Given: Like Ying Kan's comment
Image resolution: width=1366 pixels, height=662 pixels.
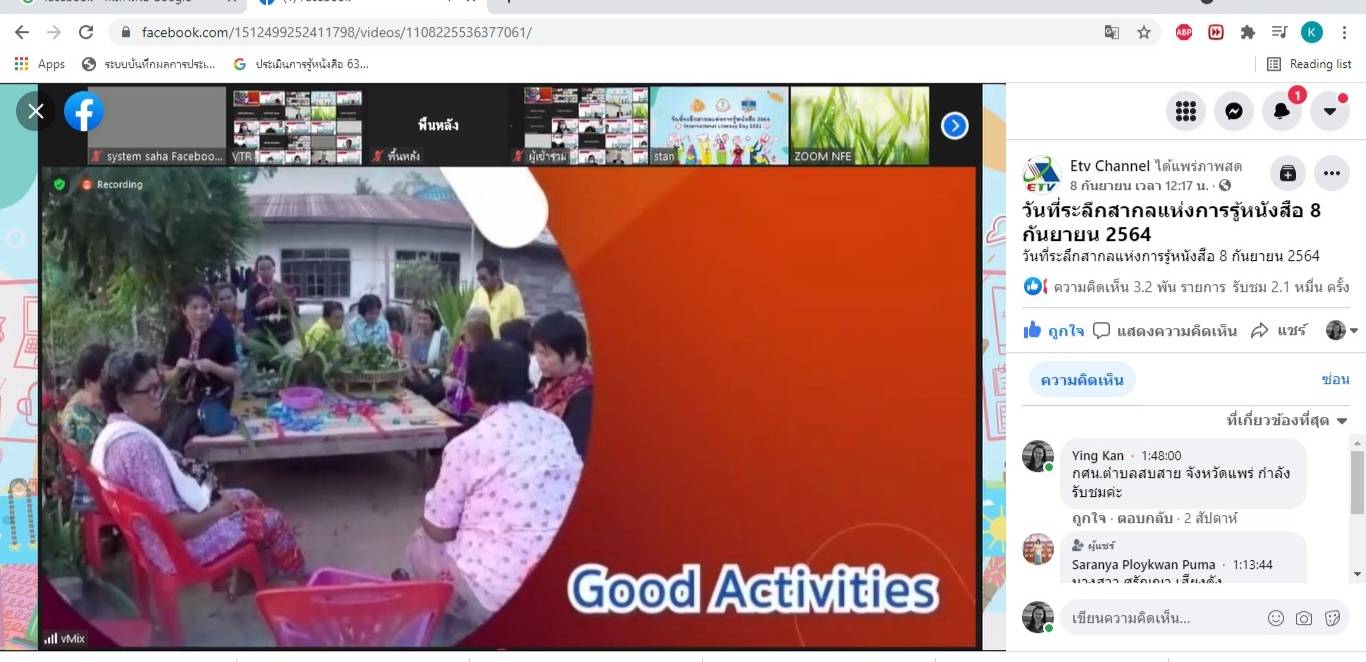Looking at the screenshot, I should [1089, 518].
